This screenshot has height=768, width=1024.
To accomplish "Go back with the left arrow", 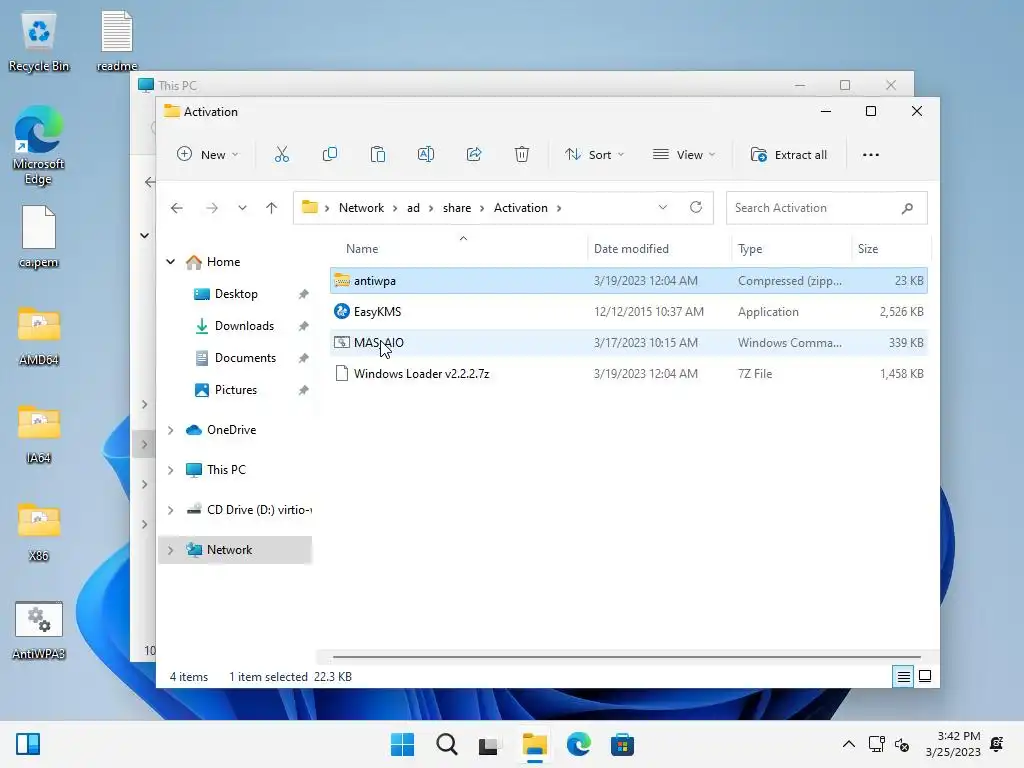I will 176,208.
